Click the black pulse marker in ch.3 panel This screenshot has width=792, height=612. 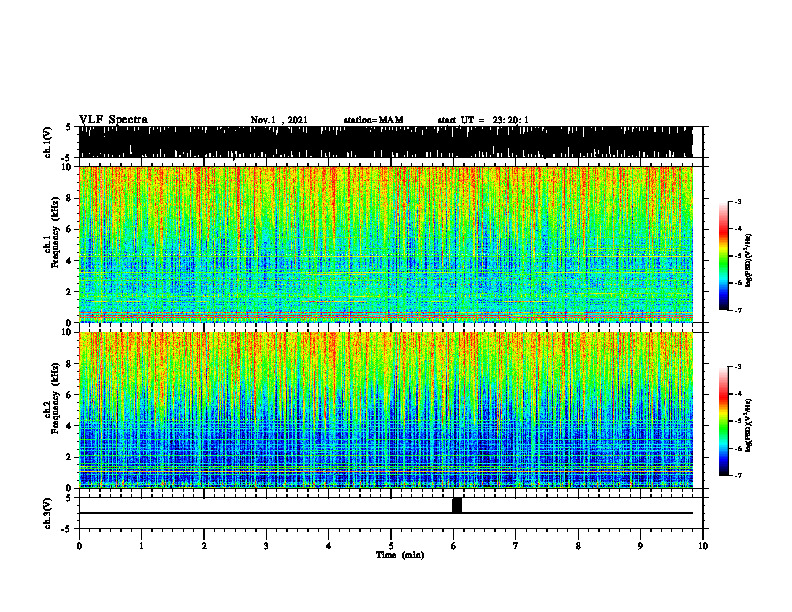pos(457,505)
